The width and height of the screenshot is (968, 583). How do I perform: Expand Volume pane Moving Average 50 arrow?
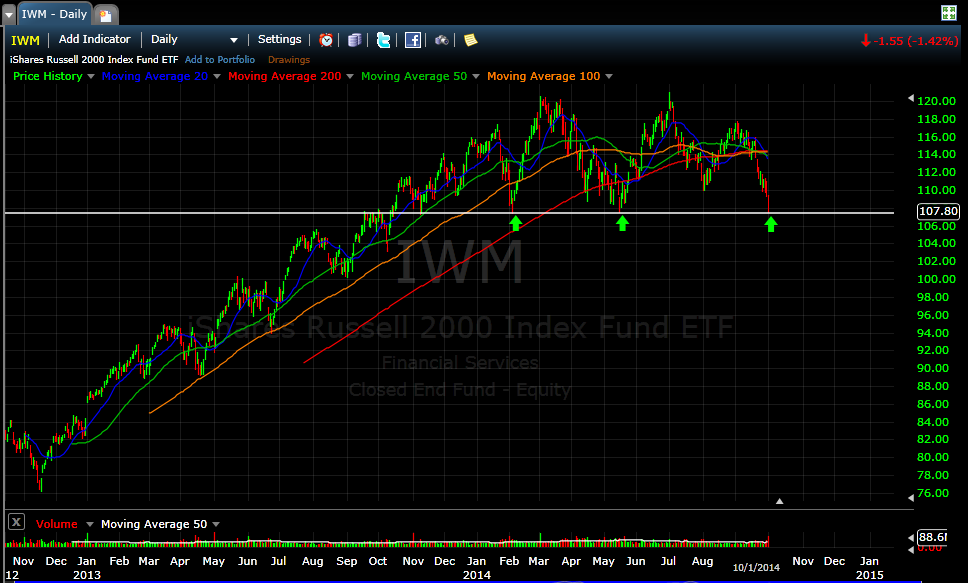click(x=216, y=524)
